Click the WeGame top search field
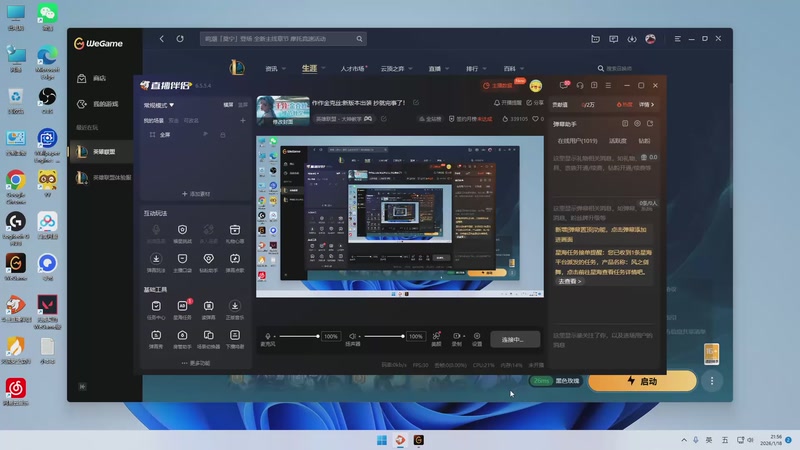The height and width of the screenshot is (450, 800). 283,39
